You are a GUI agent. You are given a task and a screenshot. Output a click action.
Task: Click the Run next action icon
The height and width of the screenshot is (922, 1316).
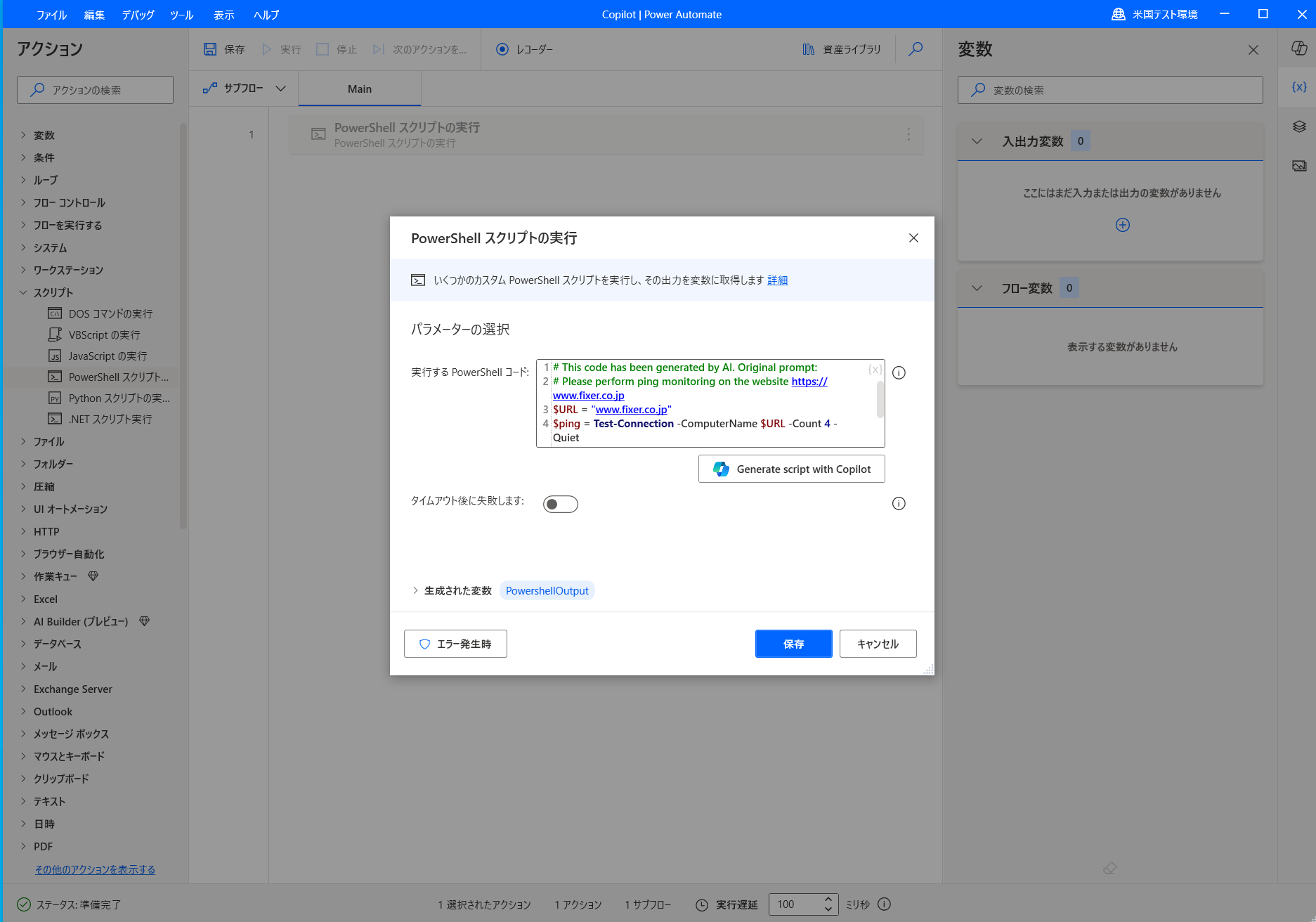tap(379, 49)
